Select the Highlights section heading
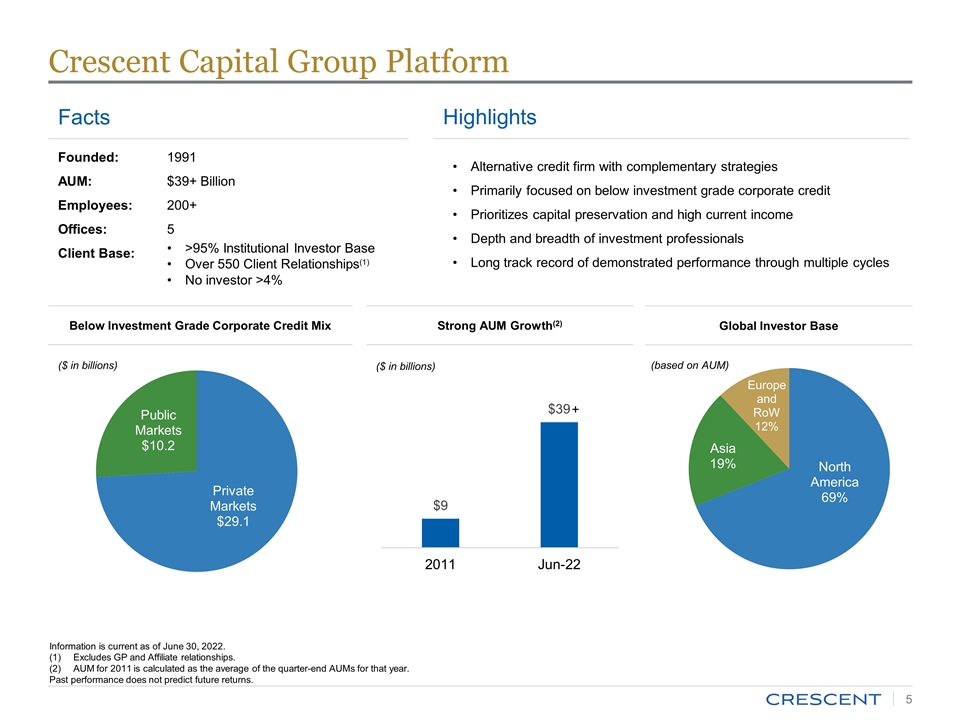Viewport: 960px width, 720px height. tap(489, 118)
